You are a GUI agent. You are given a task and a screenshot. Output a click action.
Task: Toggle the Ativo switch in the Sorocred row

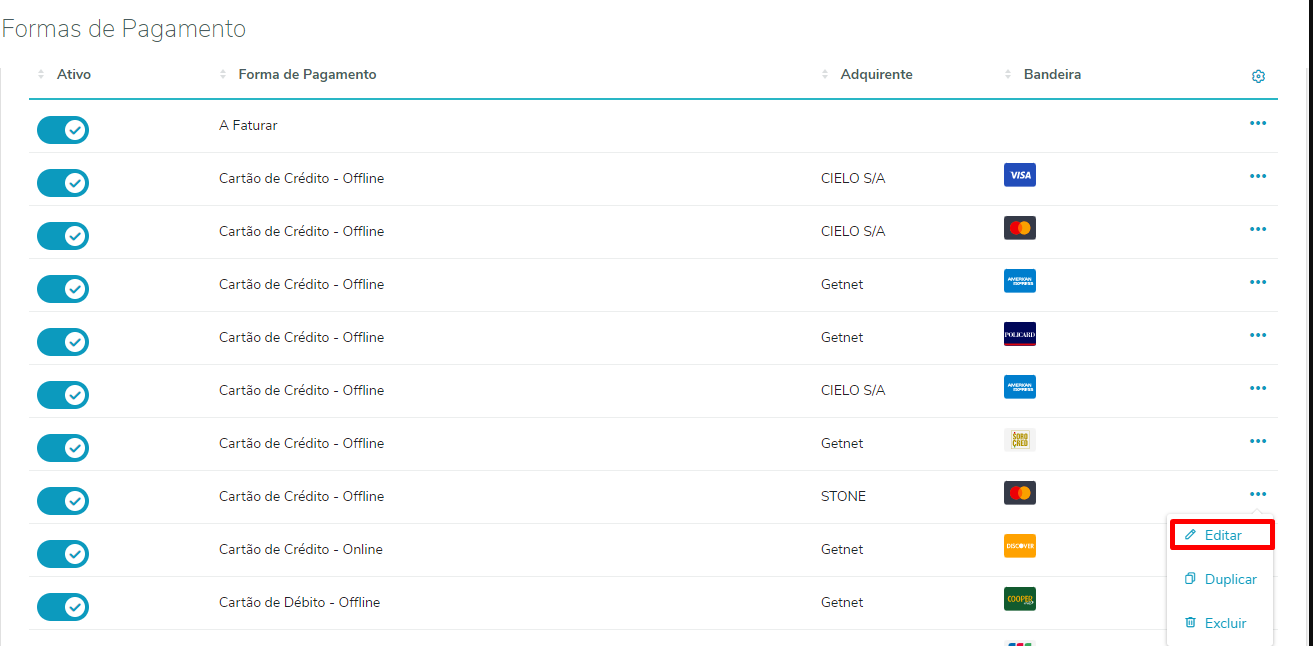63,448
